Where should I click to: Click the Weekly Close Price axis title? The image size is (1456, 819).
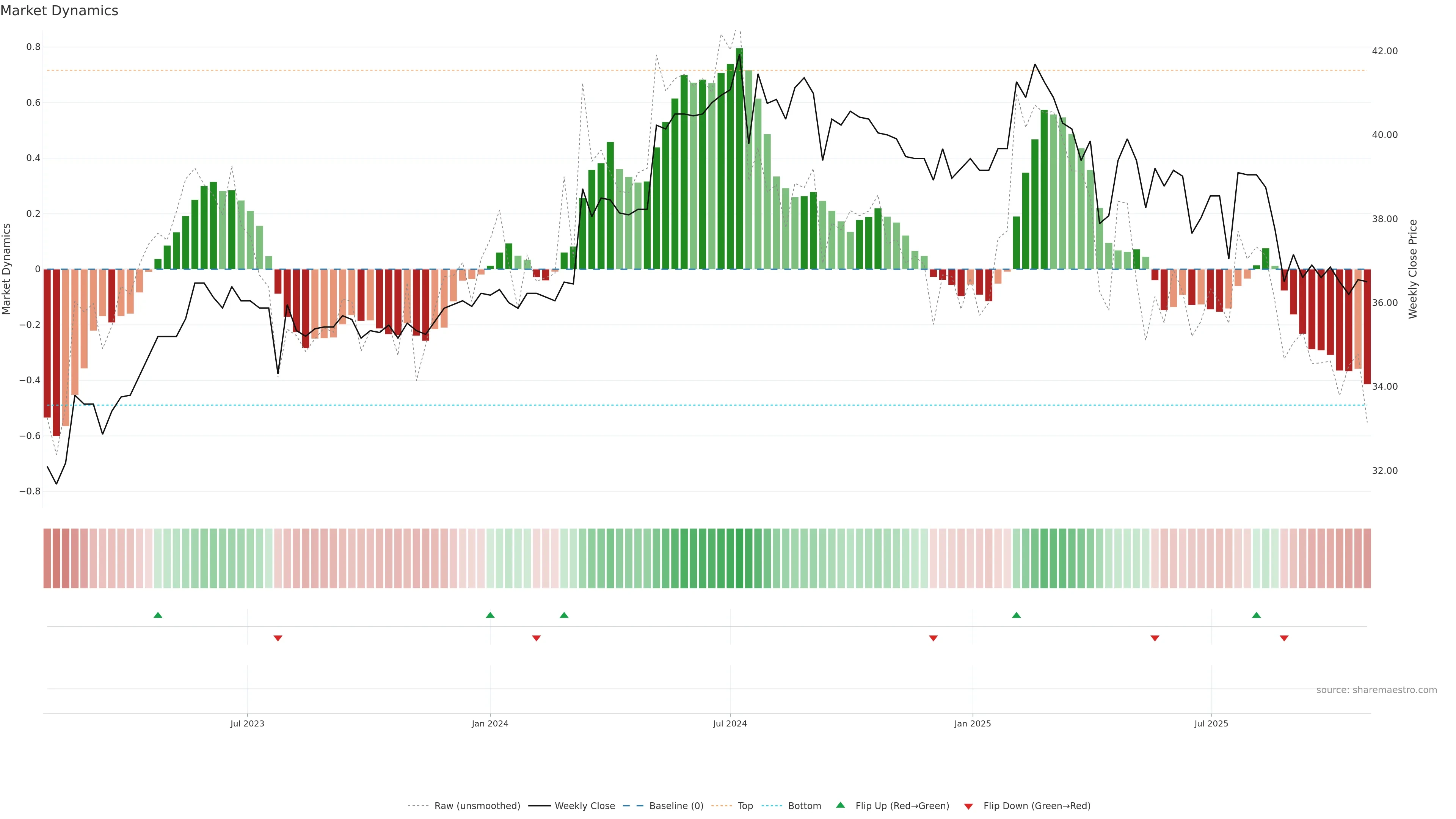(x=1413, y=269)
